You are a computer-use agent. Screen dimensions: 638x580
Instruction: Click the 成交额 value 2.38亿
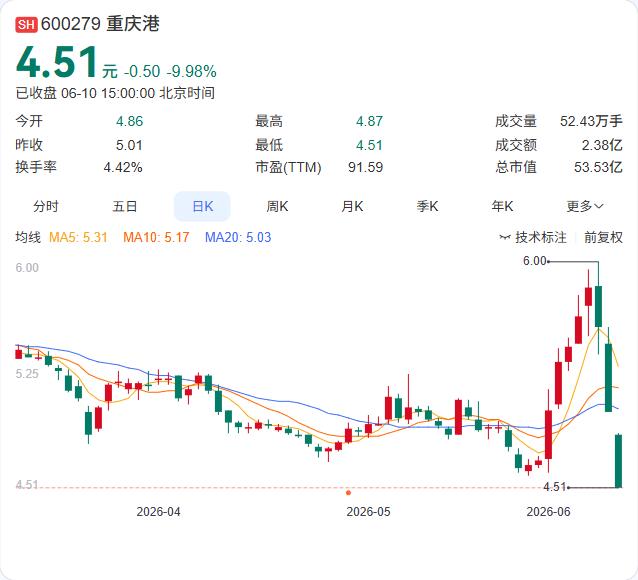click(x=602, y=145)
